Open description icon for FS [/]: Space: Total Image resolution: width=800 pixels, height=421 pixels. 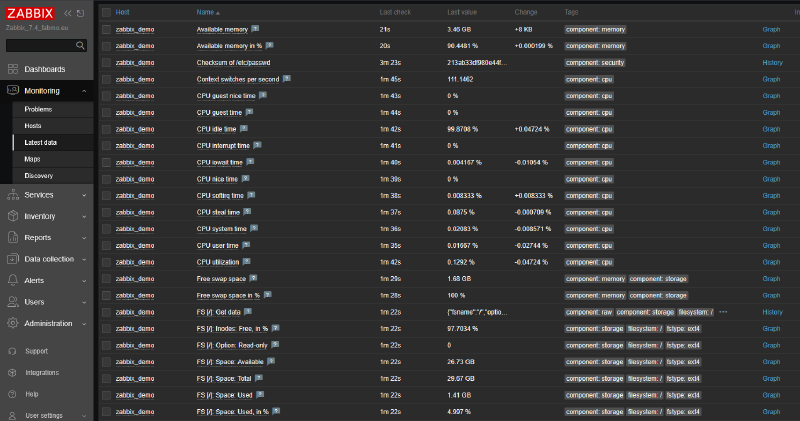coord(259,378)
